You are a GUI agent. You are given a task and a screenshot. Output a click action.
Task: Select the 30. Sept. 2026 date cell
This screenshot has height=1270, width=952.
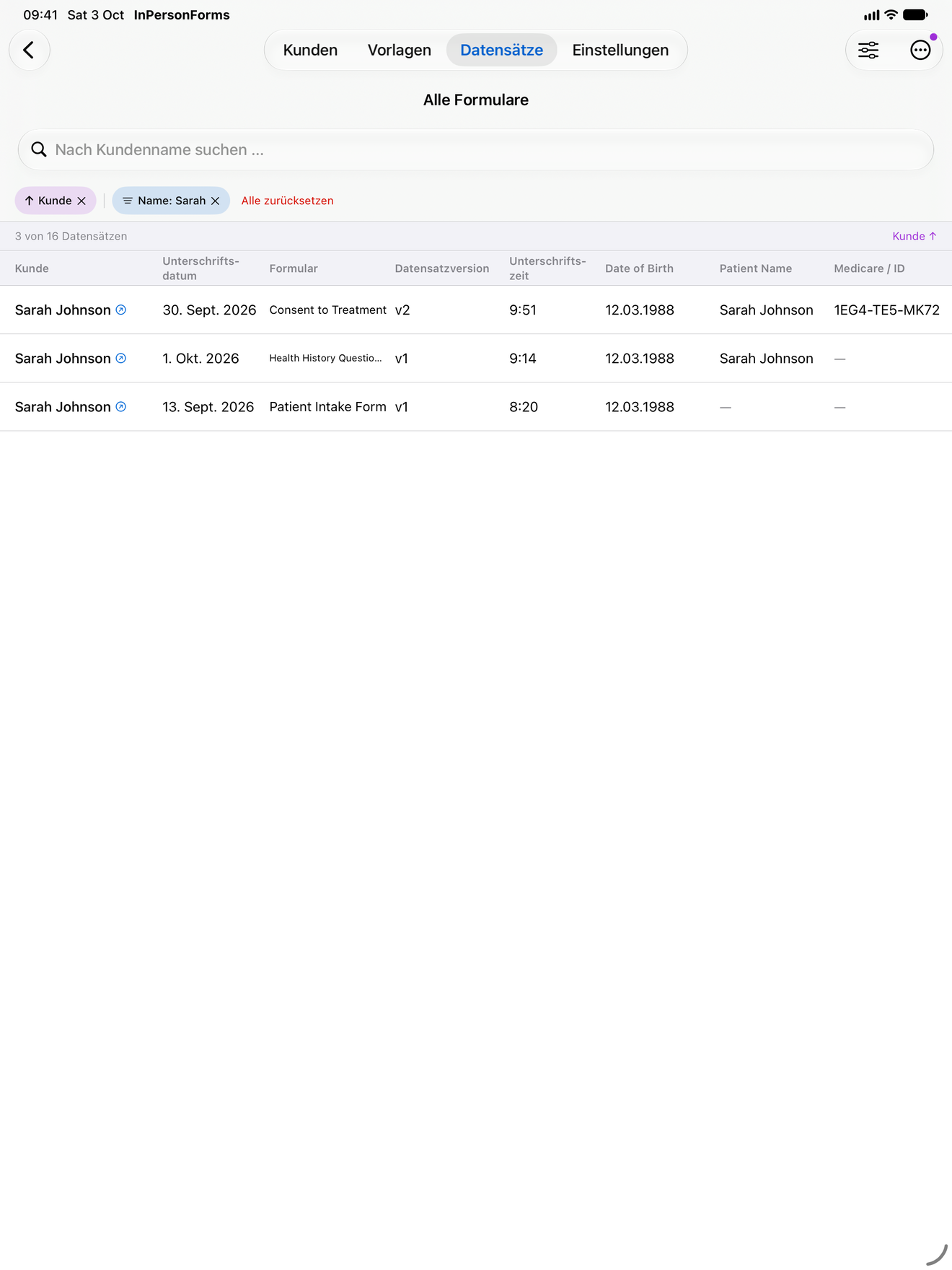pyautogui.click(x=209, y=310)
